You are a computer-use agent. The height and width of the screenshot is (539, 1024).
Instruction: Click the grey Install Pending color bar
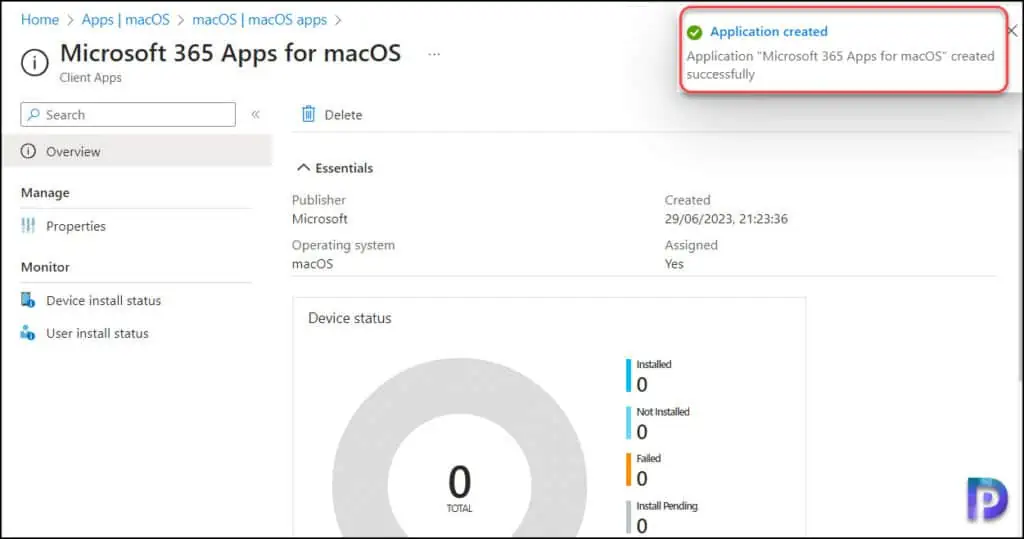coord(628,517)
